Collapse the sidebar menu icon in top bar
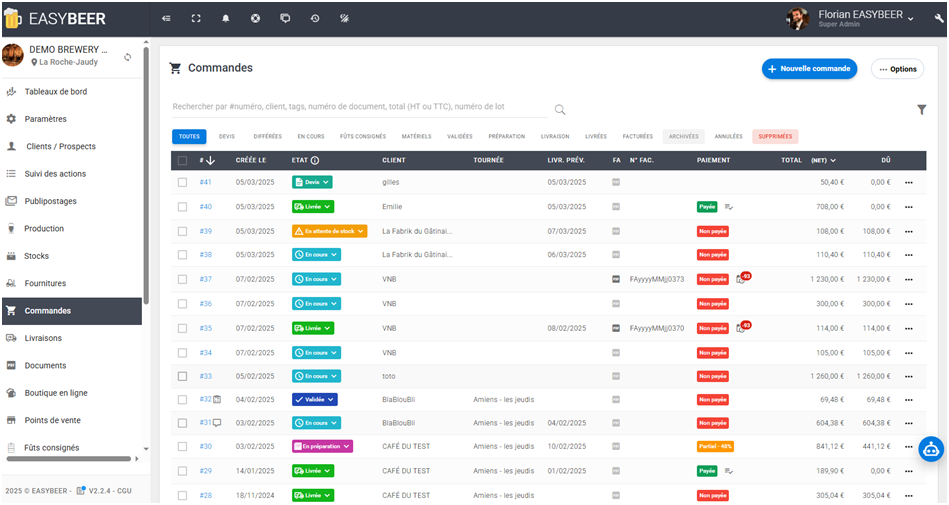Viewport: 949px width, 505px height. 166,18
